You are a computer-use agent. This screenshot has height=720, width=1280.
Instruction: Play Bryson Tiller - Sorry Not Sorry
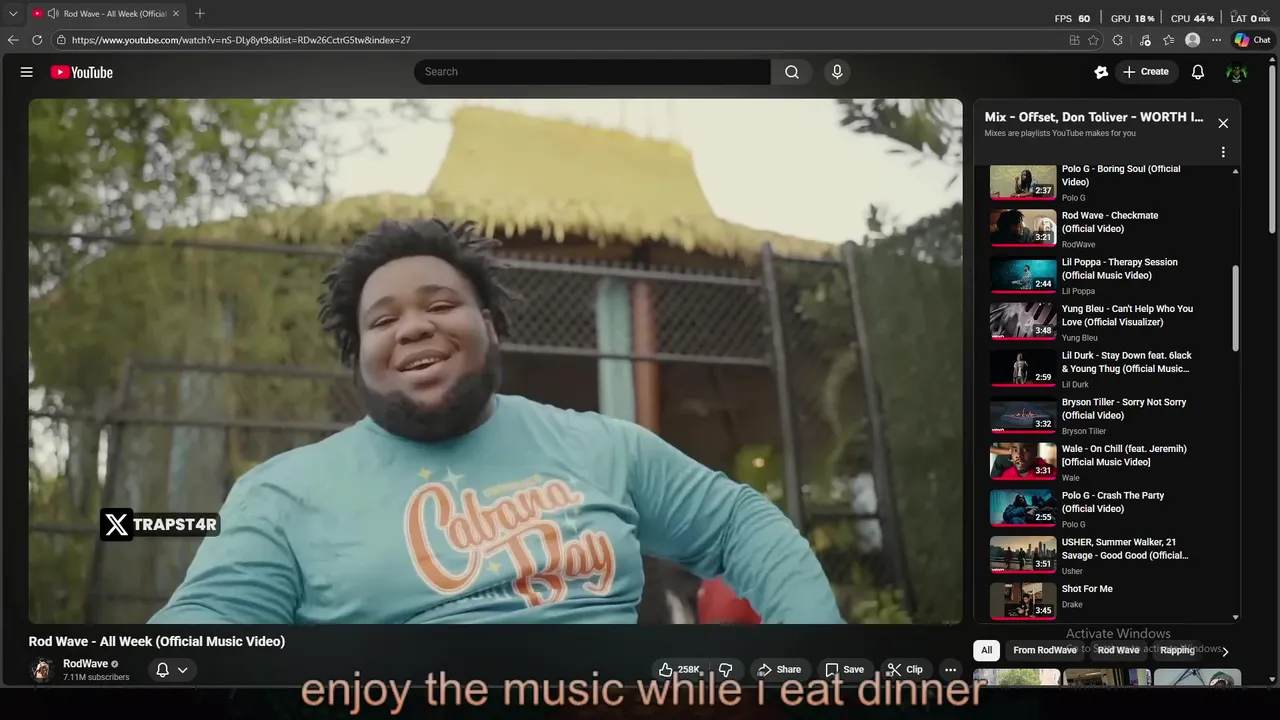point(1106,416)
